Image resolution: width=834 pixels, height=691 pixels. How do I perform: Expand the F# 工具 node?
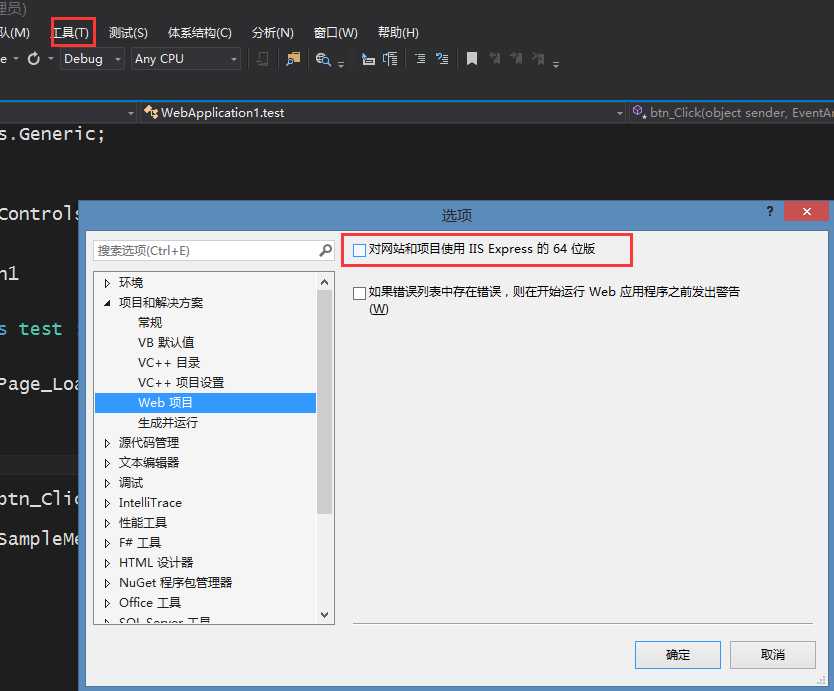click(x=107, y=543)
